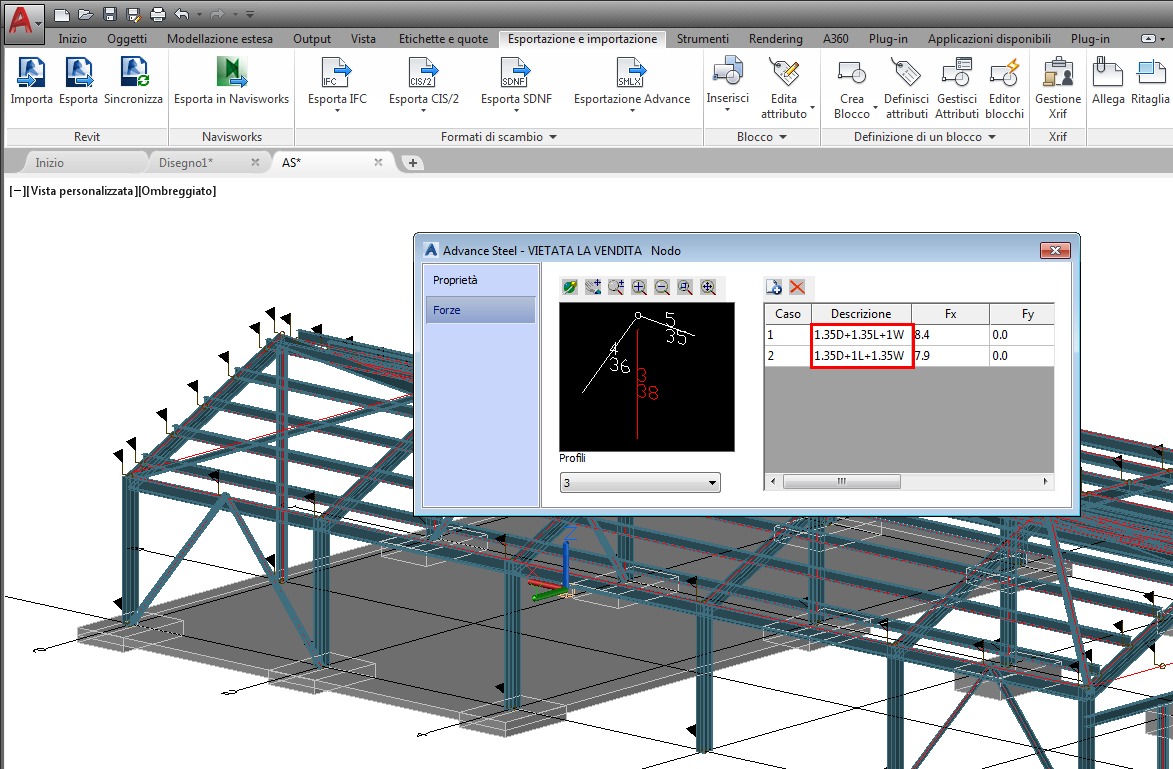Click the Gestisci Attributi icon
The height and width of the screenshot is (769, 1173).
point(957,72)
